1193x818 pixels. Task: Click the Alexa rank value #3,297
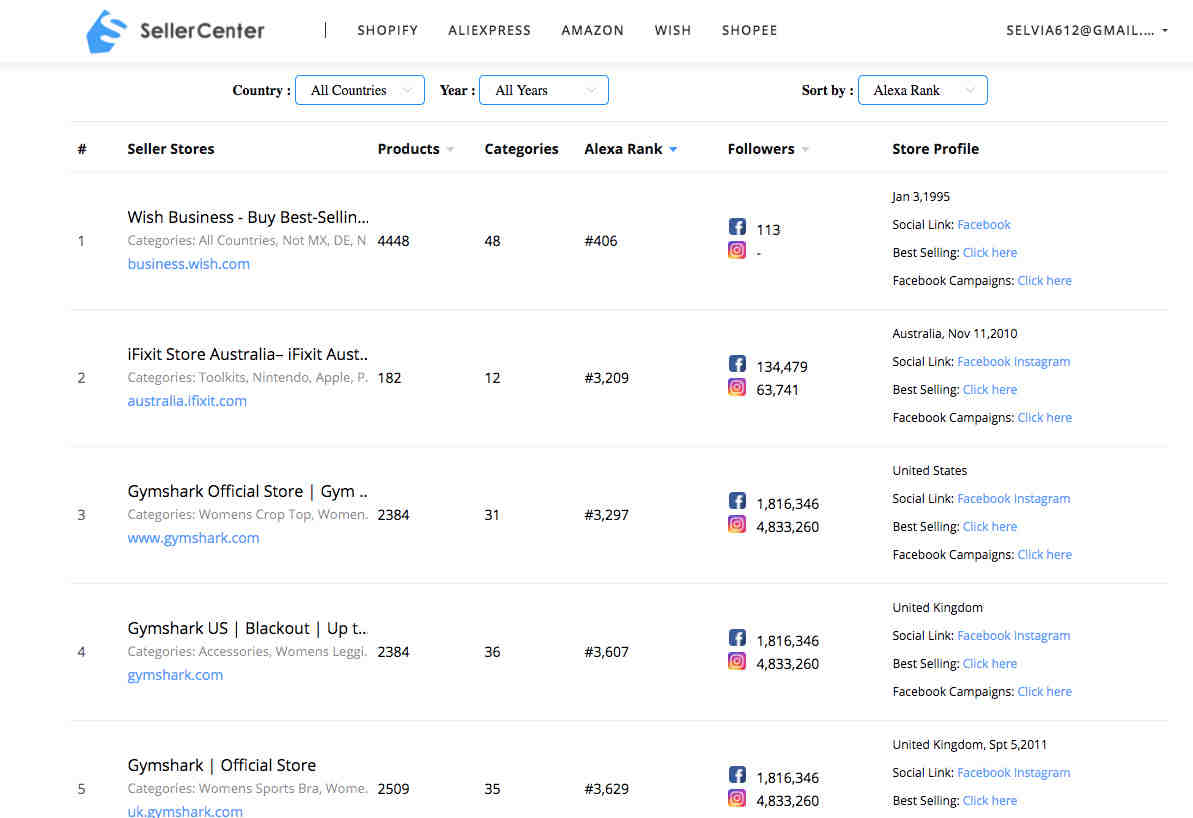pos(606,515)
